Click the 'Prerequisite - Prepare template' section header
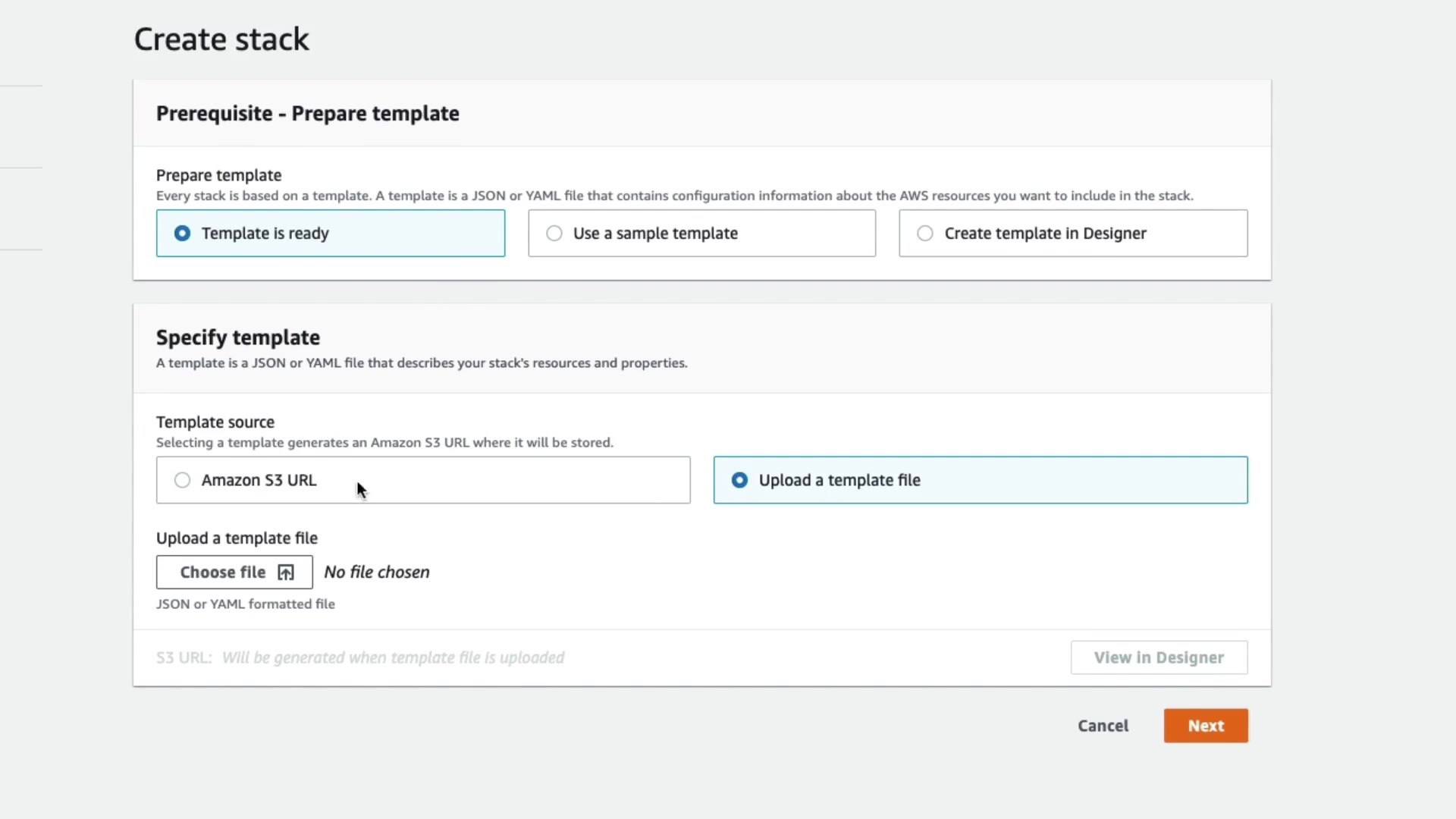The width and height of the screenshot is (1456, 819). [x=307, y=114]
